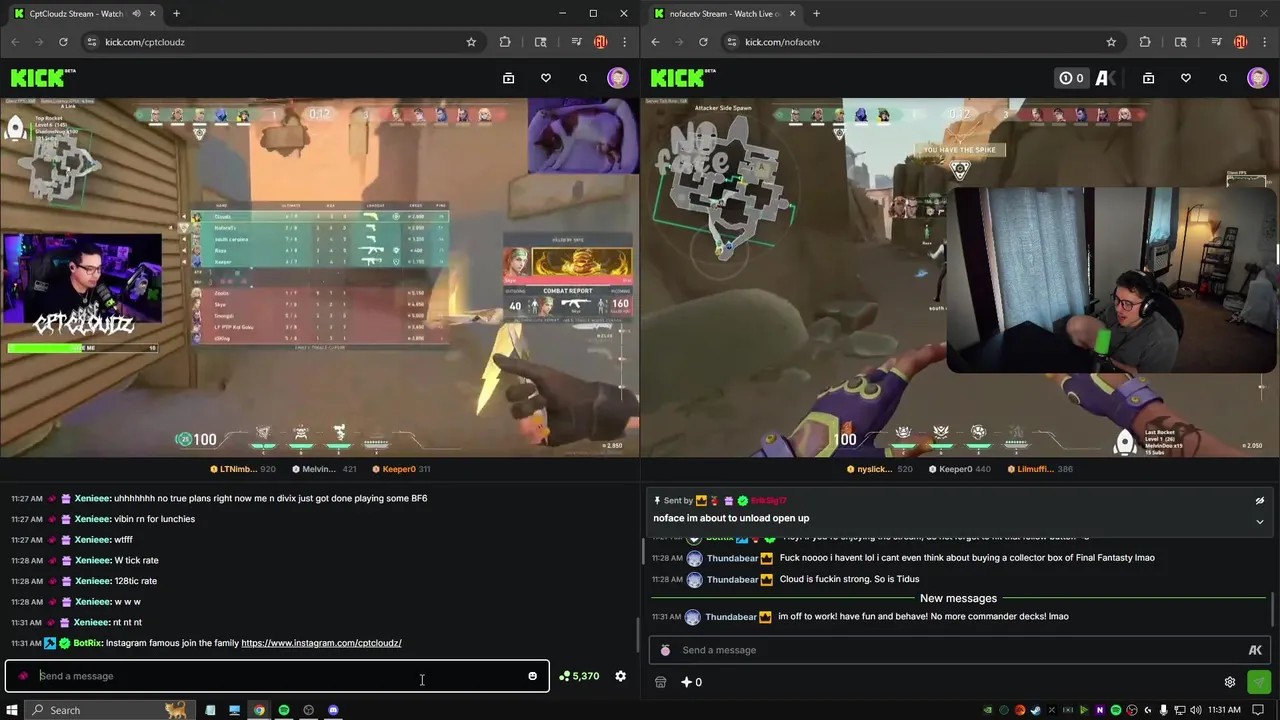The width and height of the screenshot is (1280, 720).
Task: Open Google Chrome from the taskbar
Action: point(259,710)
